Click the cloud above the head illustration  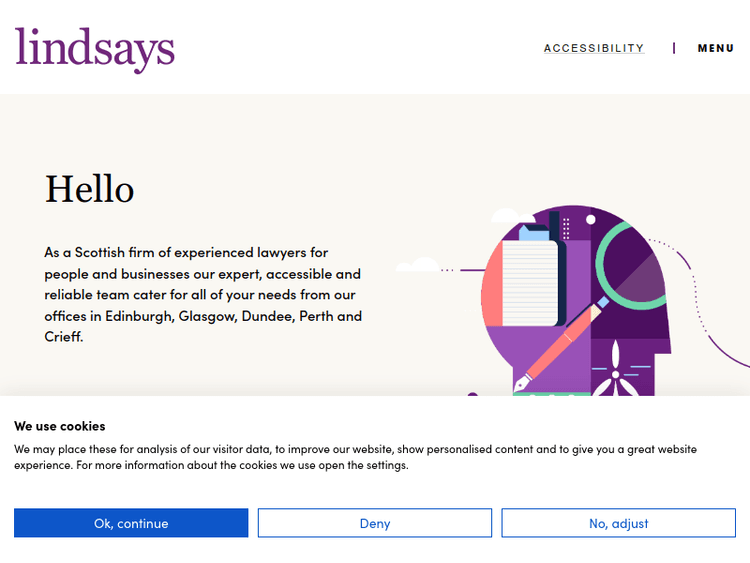[504, 216]
